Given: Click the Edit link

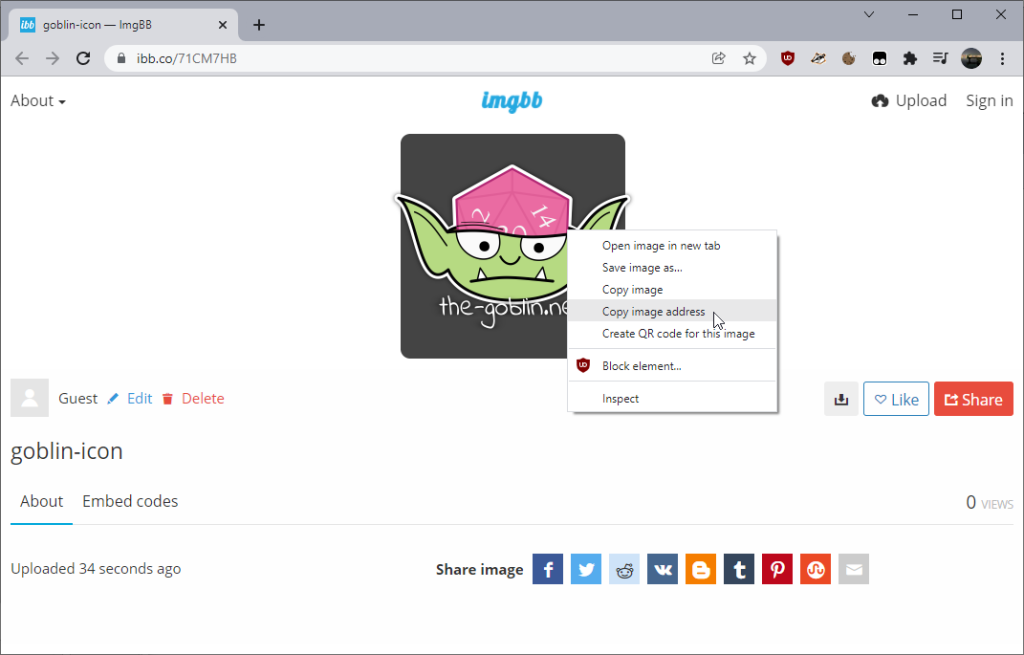Looking at the screenshot, I should (130, 398).
